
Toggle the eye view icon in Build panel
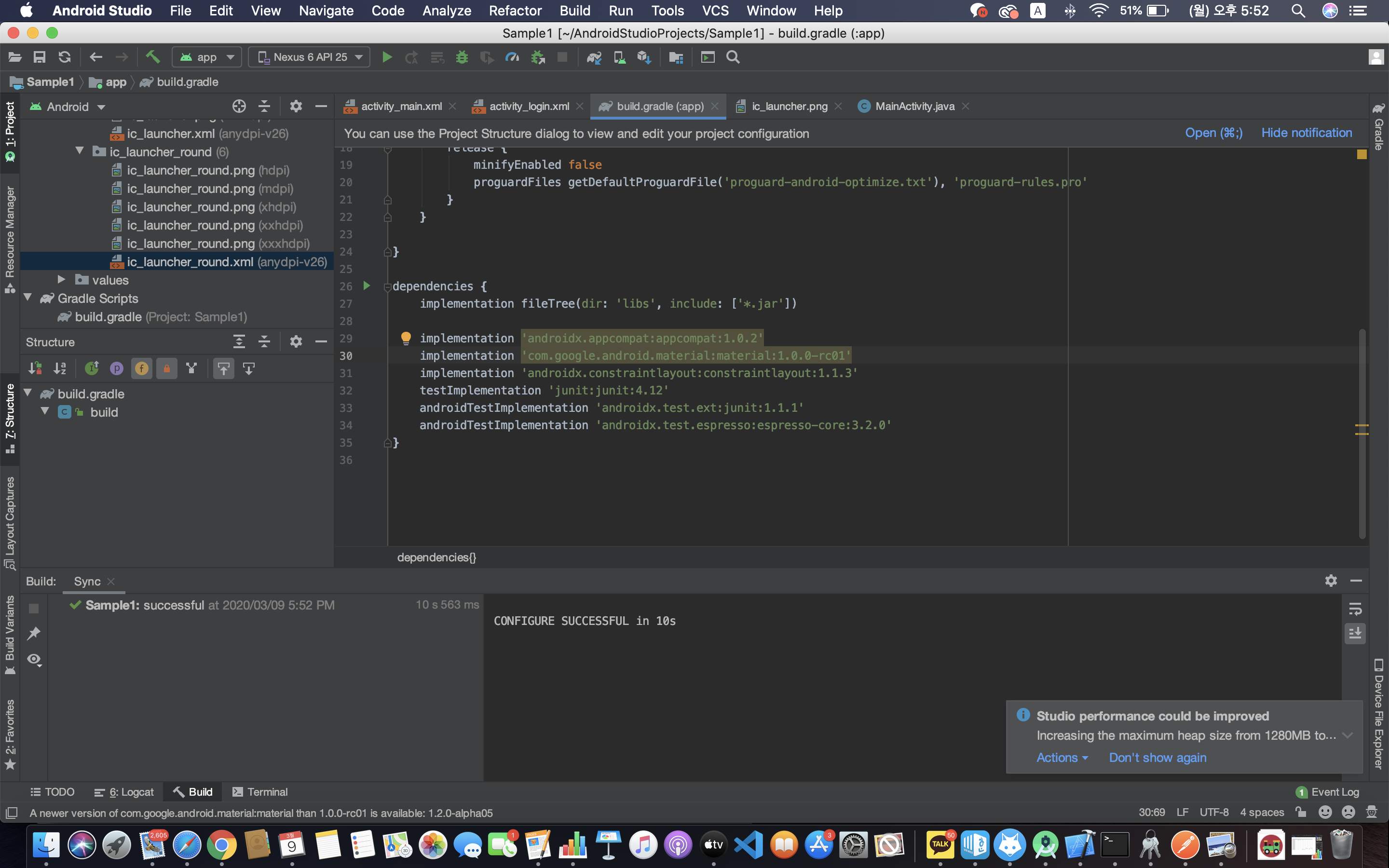click(34, 659)
